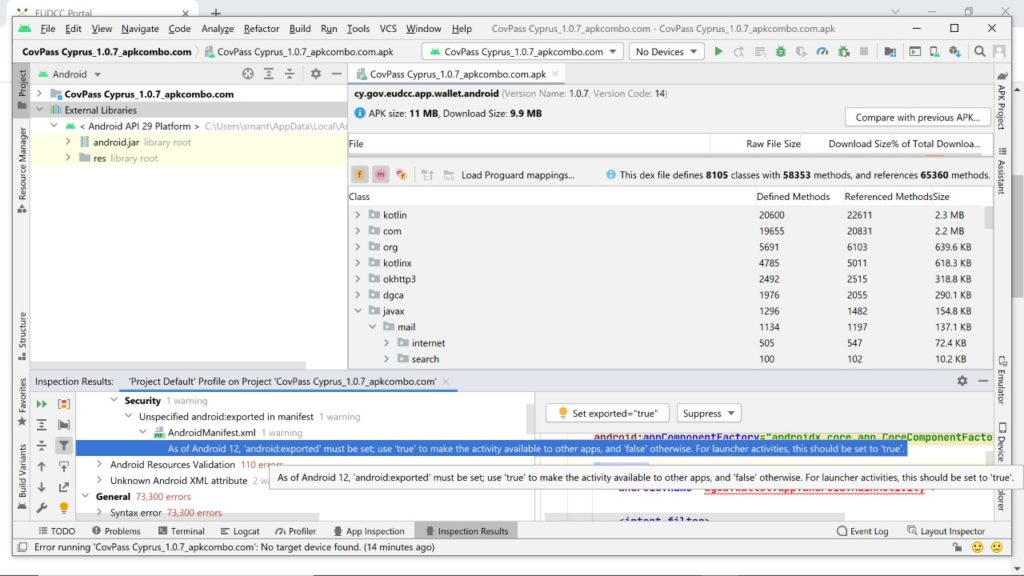Open the Project Structure folder icon
The height and width of the screenshot is (576, 1024).
pos(890,52)
